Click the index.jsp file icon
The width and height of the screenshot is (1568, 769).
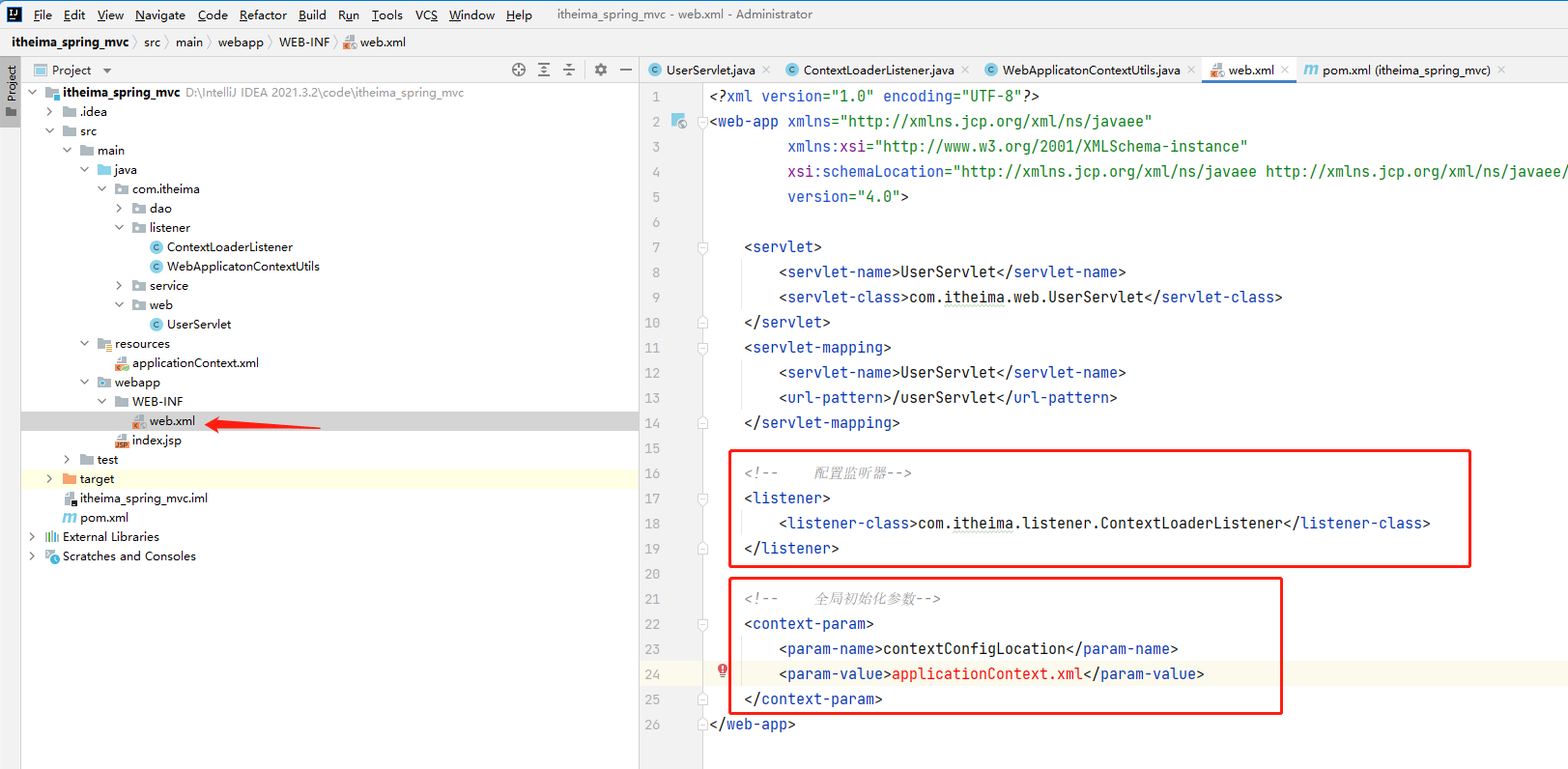122,441
